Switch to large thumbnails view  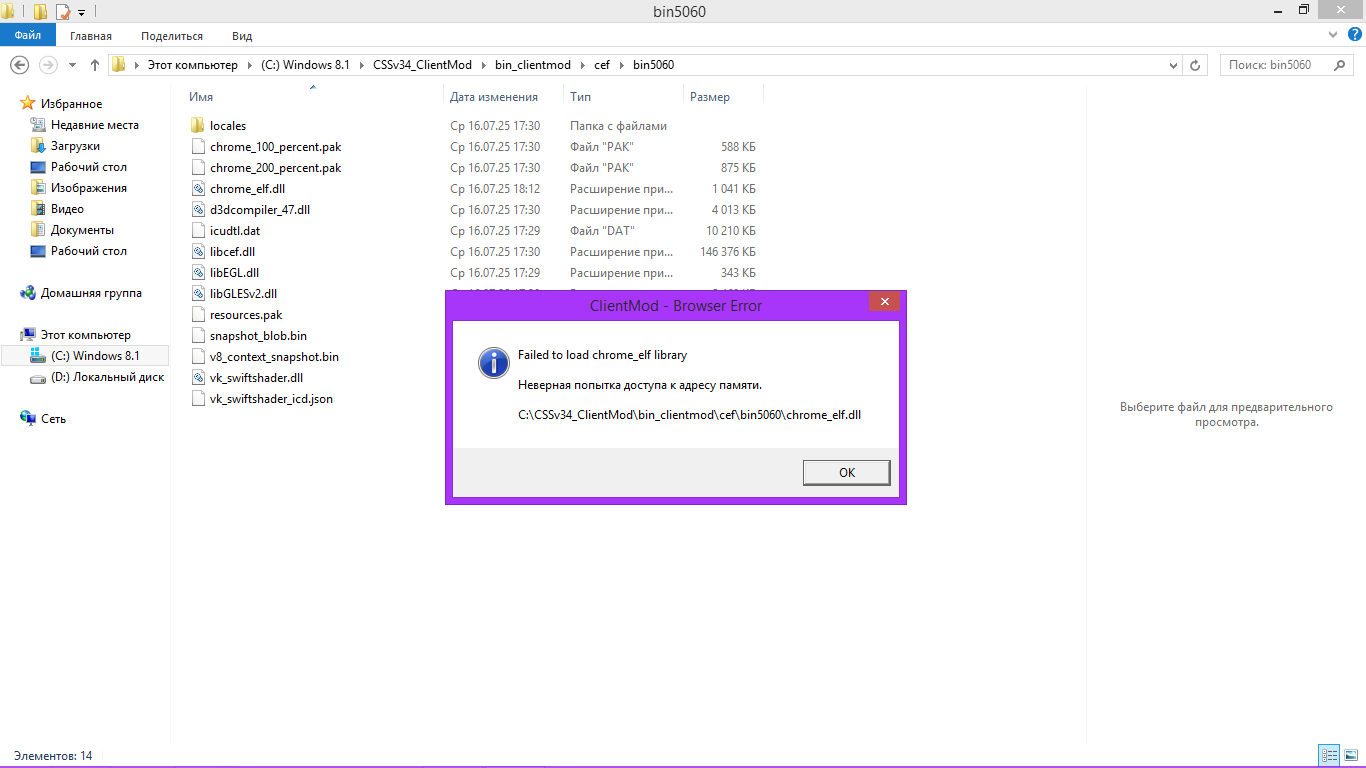point(1349,756)
